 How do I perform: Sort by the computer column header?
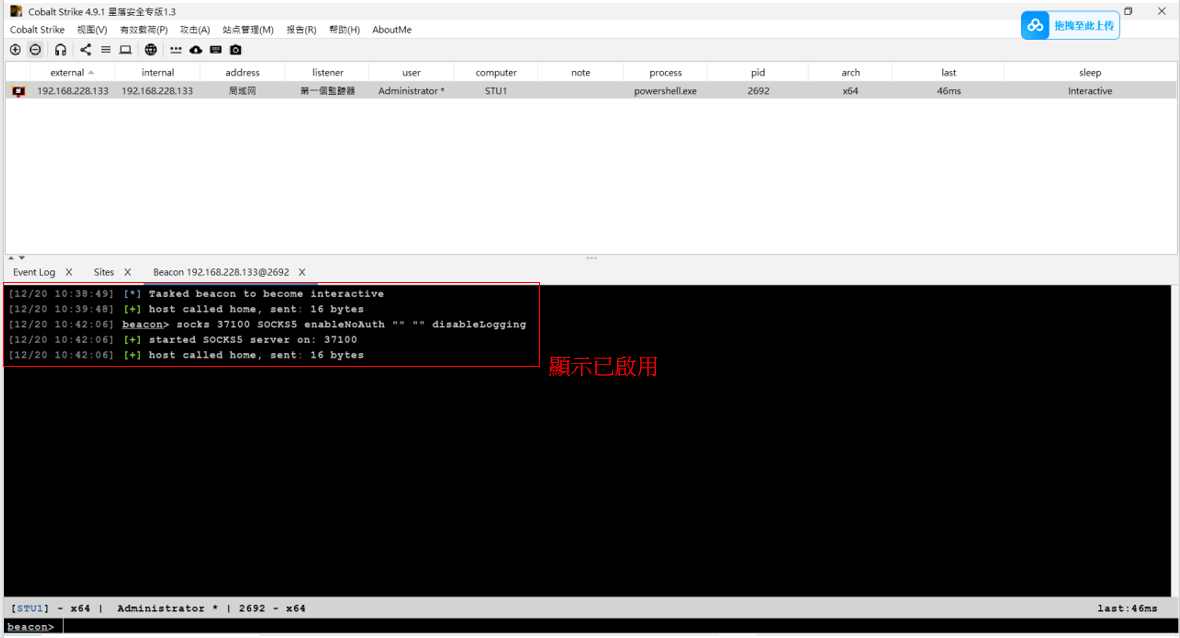[x=496, y=72]
